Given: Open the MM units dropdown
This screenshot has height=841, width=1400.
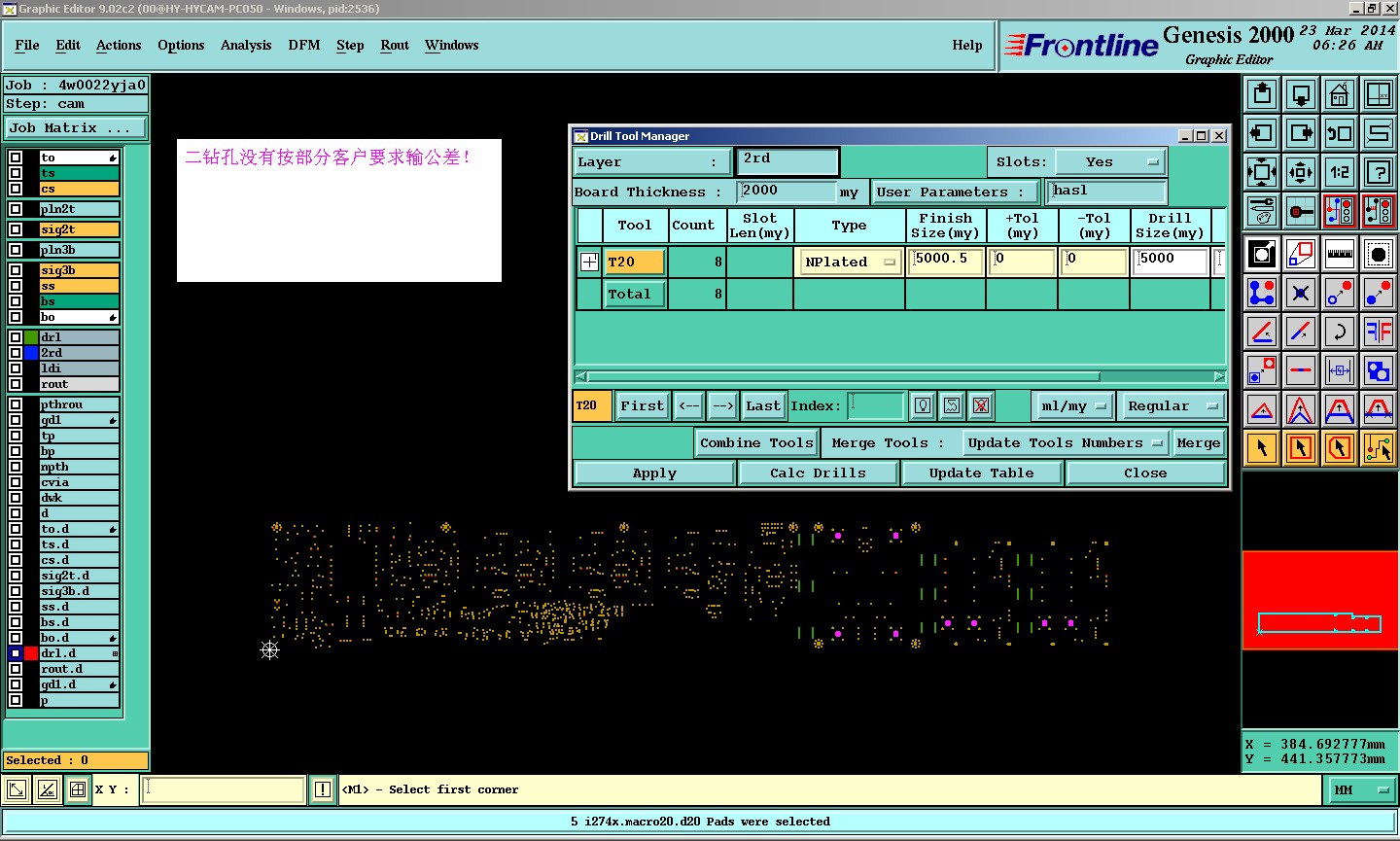Looking at the screenshot, I should tap(1361, 789).
